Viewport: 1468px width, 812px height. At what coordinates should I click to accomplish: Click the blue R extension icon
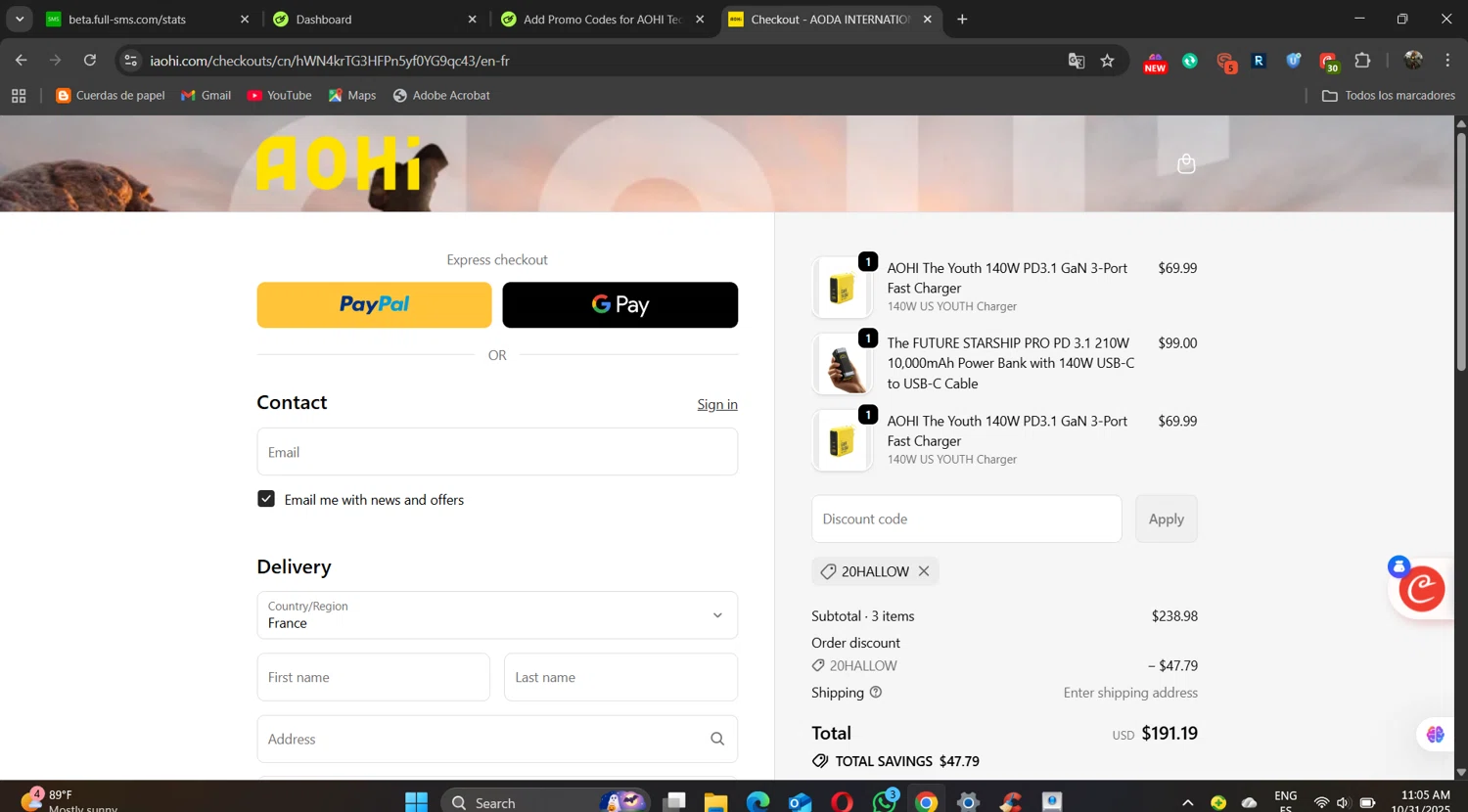coord(1259,61)
